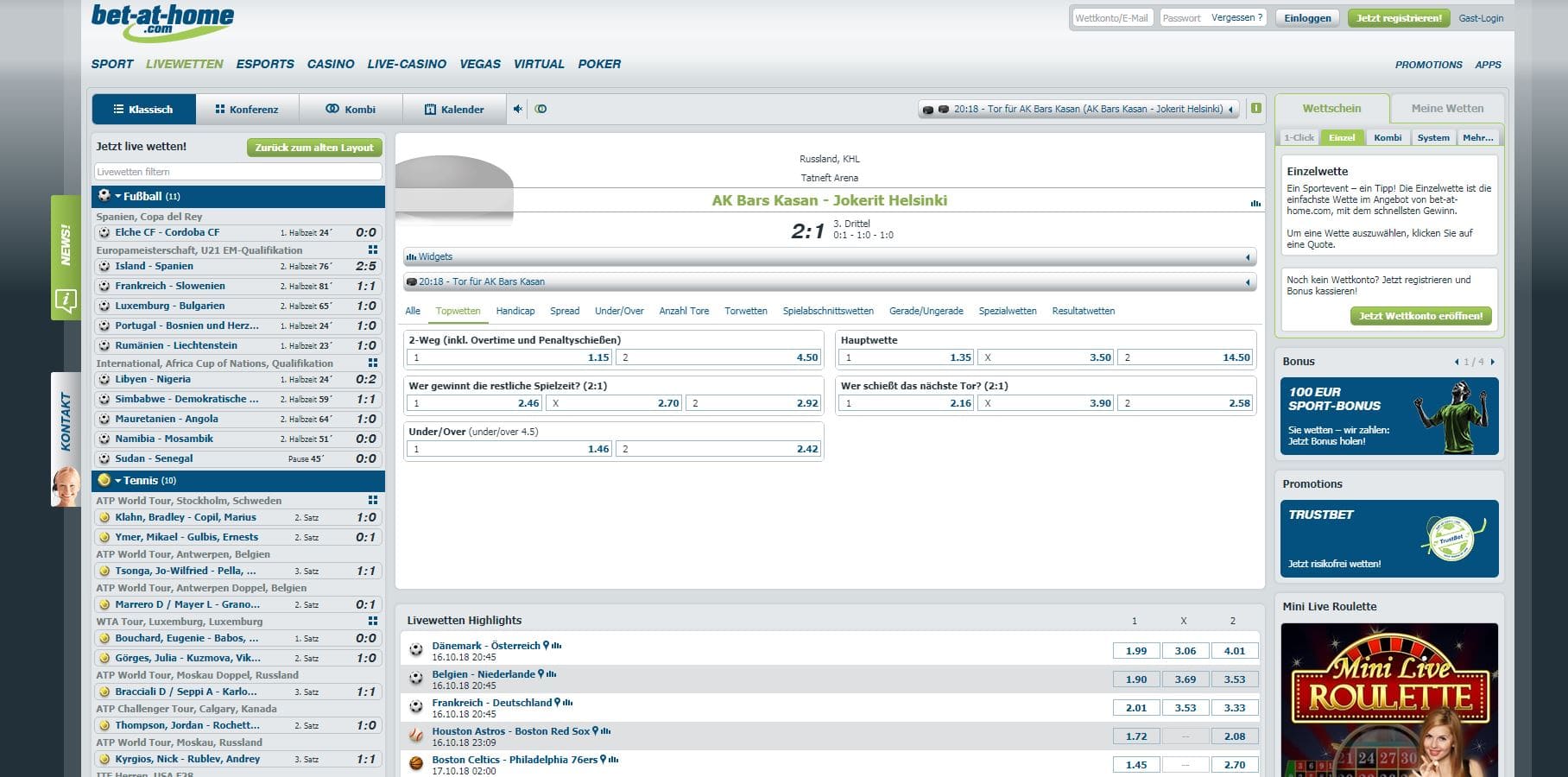Click the basketball icon for Boston Celtics row
Image resolution: width=1568 pixels, height=777 pixels.
pos(416,764)
